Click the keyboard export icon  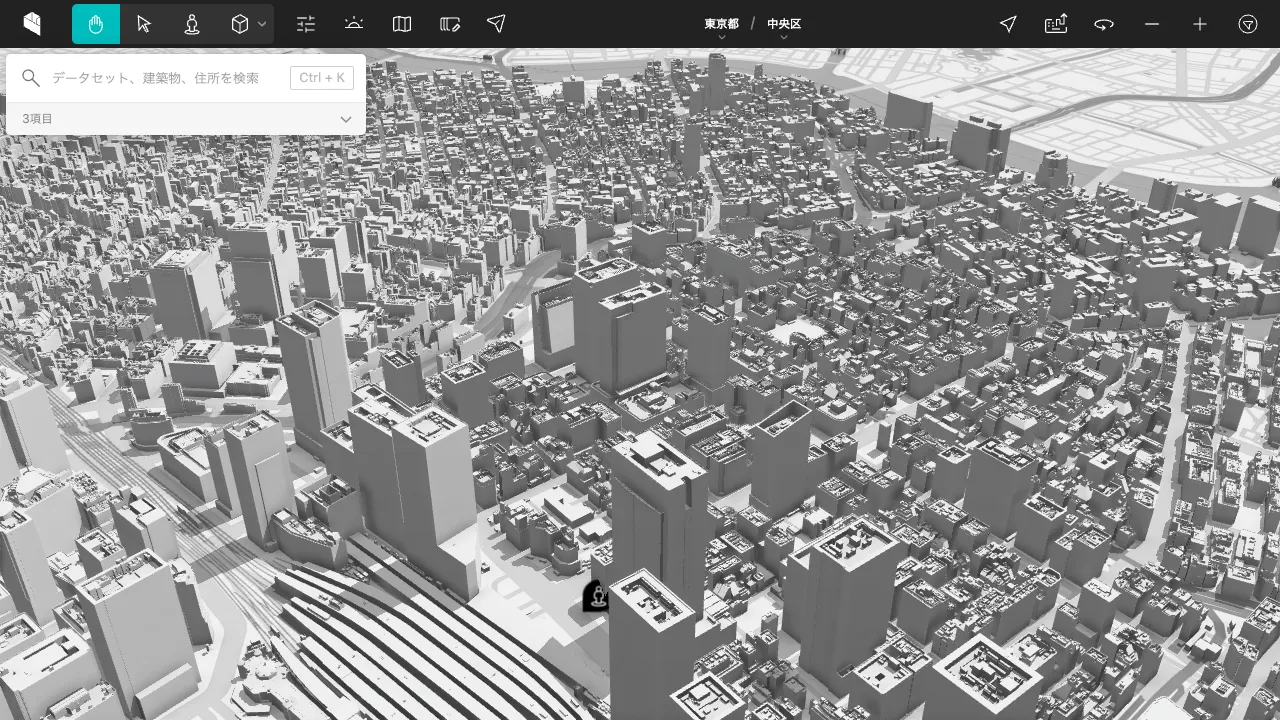click(1056, 24)
